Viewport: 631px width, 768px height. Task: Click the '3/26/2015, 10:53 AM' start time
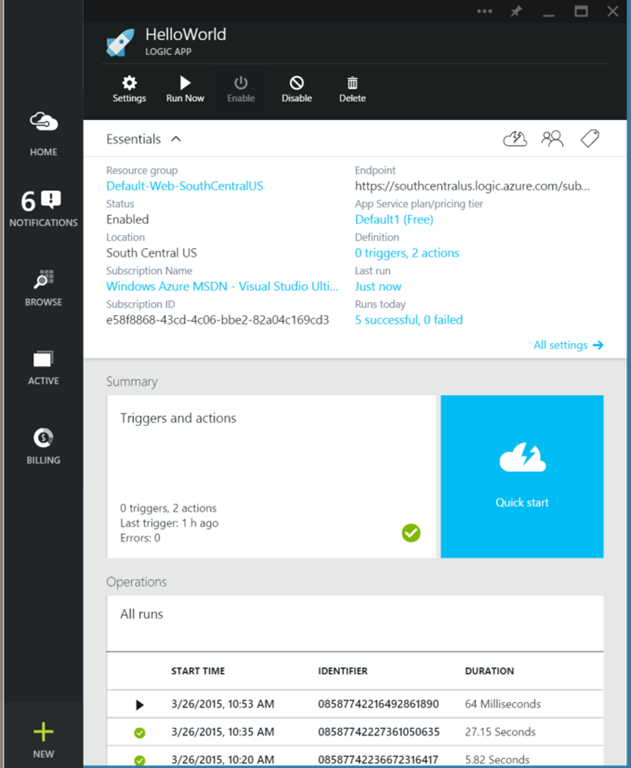pyautogui.click(x=222, y=704)
